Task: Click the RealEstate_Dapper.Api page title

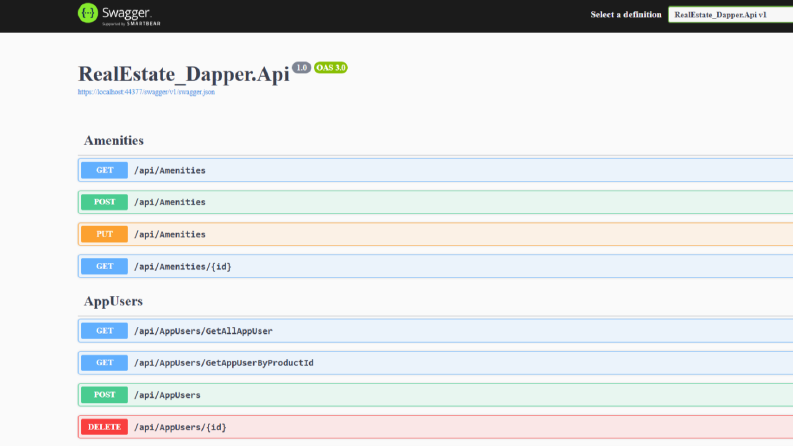Action: pyautogui.click(x=184, y=74)
